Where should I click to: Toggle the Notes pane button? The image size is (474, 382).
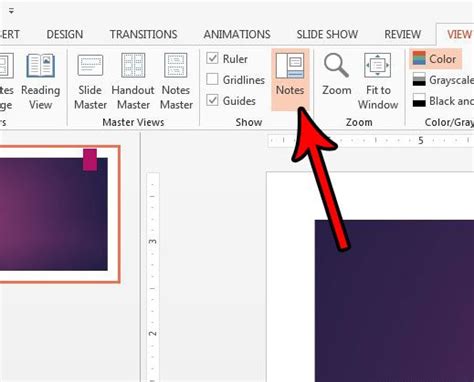pyautogui.click(x=290, y=79)
